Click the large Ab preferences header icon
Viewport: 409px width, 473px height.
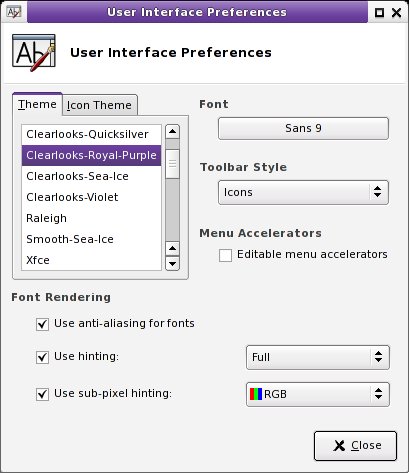click(34, 52)
